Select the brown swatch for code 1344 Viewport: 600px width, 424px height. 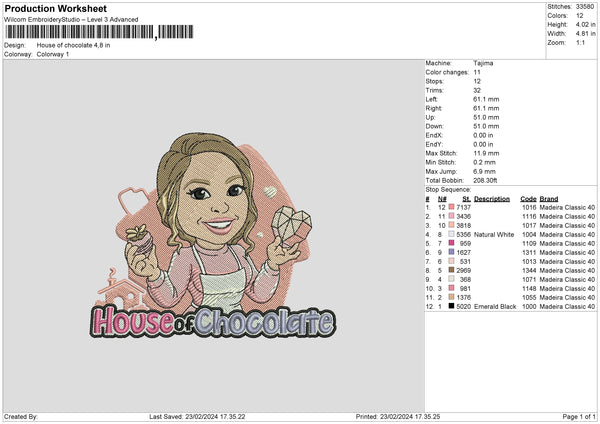point(452,270)
